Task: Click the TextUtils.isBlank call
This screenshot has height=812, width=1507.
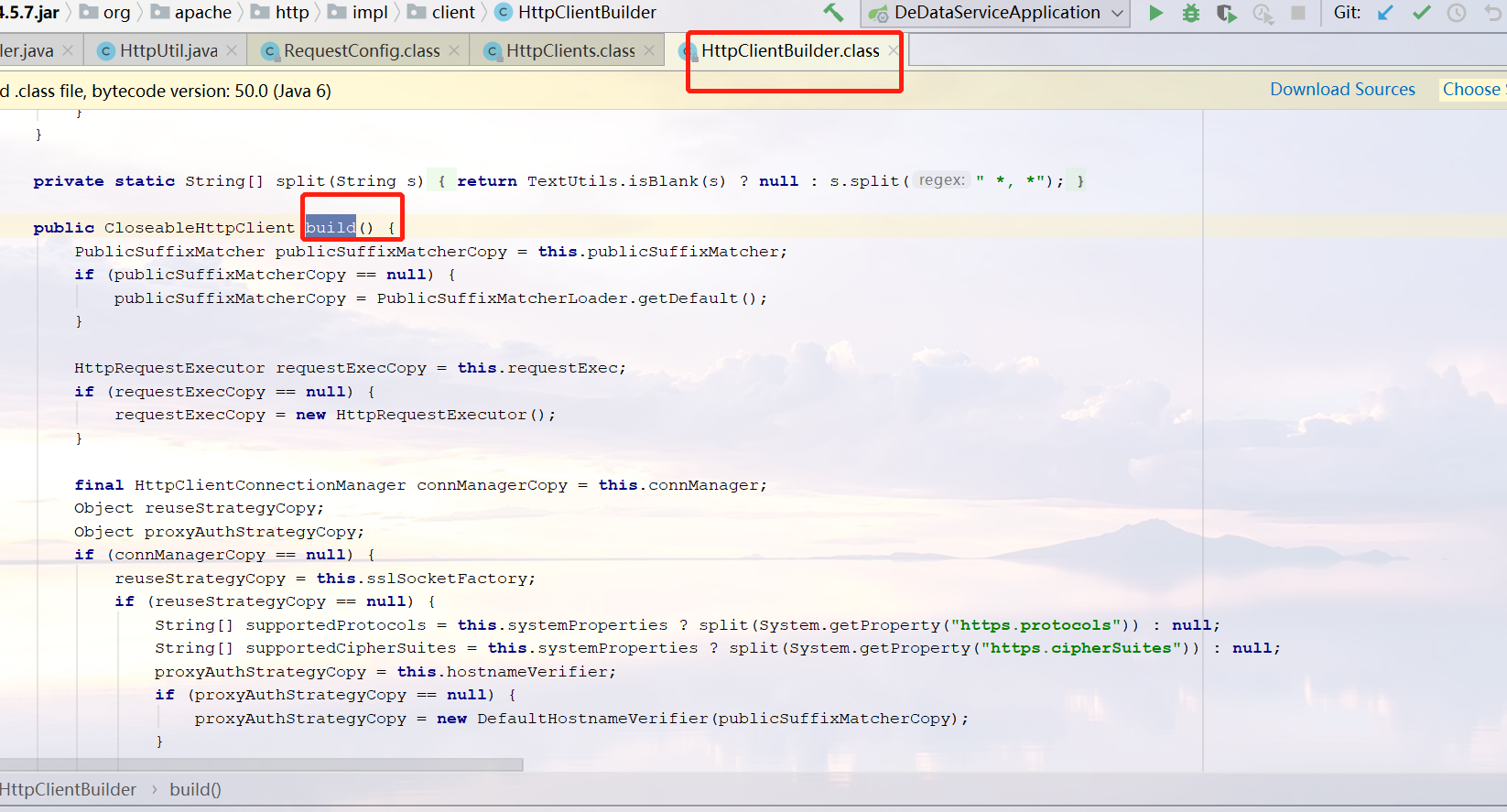Action: 613,181
